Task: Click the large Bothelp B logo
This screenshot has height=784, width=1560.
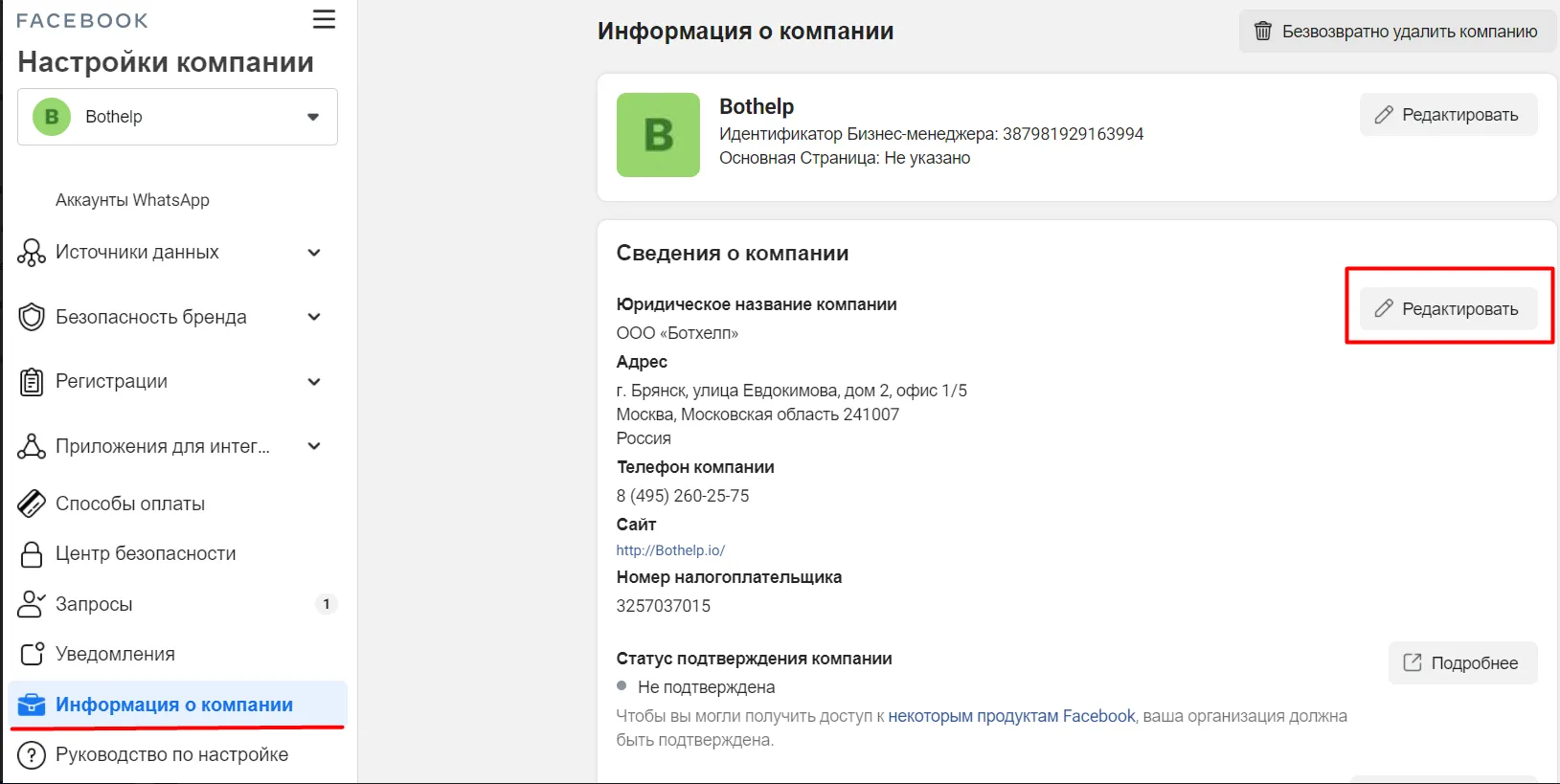Action: pos(658,135)
